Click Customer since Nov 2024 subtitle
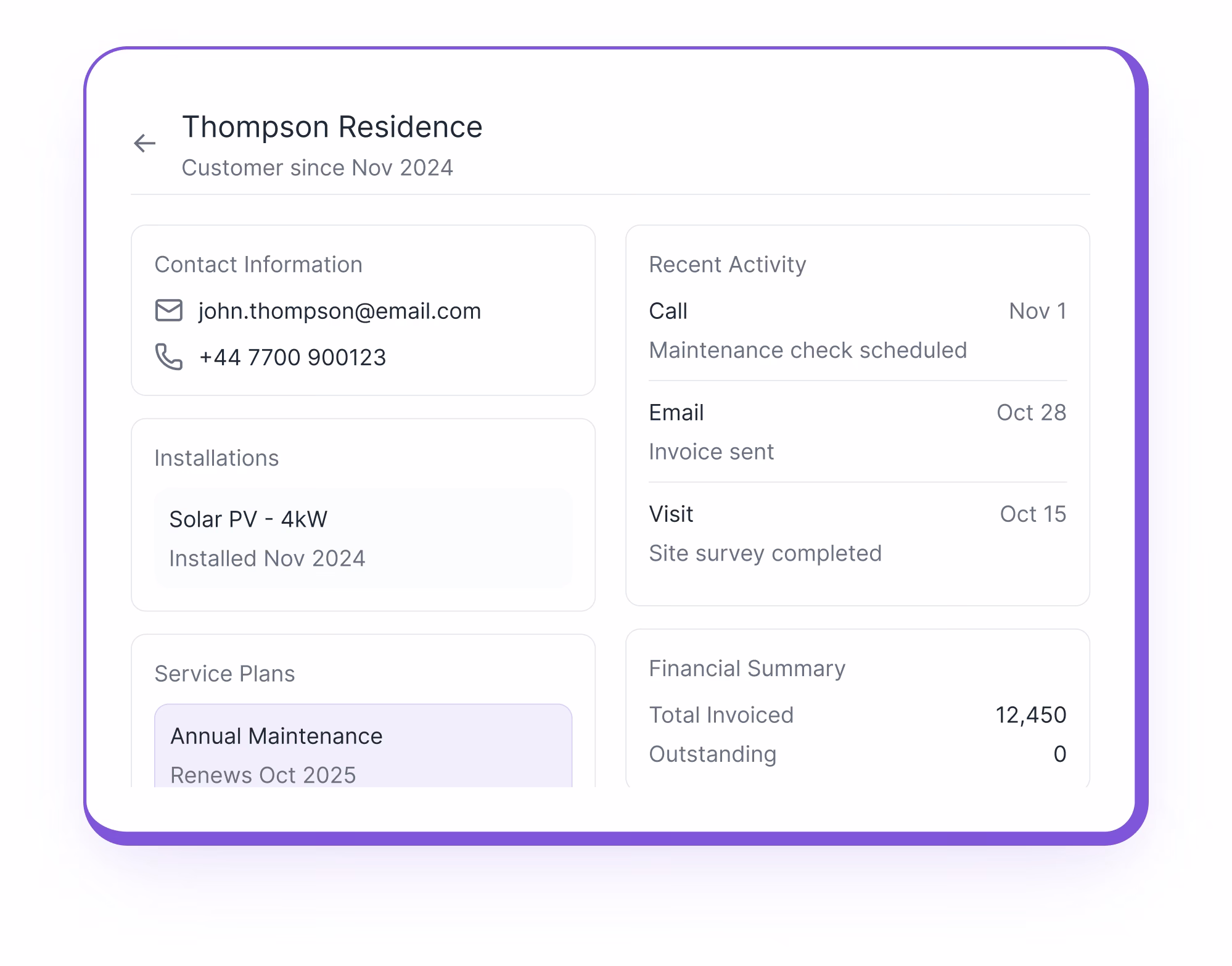Image resolution: width=1232 pixels, height=966 pixels. pyautogui.click(x=317, y=167)
